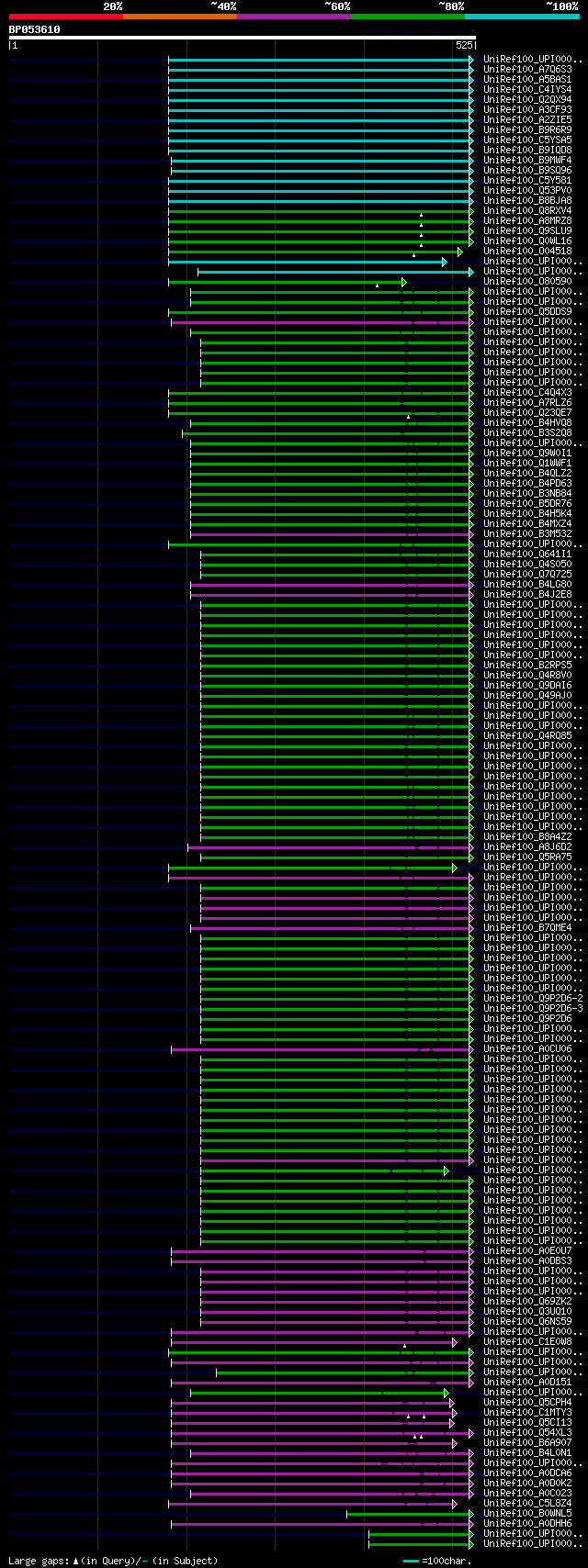This screenshot has width=588, height=1568.
Task: Select label UniRef100_B4PD63
Action: coord(527,483)
